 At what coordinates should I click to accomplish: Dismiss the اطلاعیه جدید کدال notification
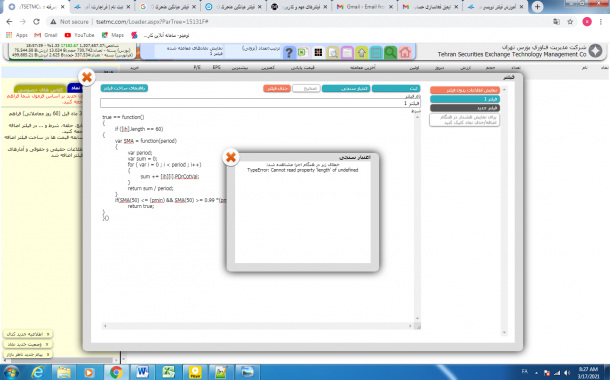coord(48,334)
